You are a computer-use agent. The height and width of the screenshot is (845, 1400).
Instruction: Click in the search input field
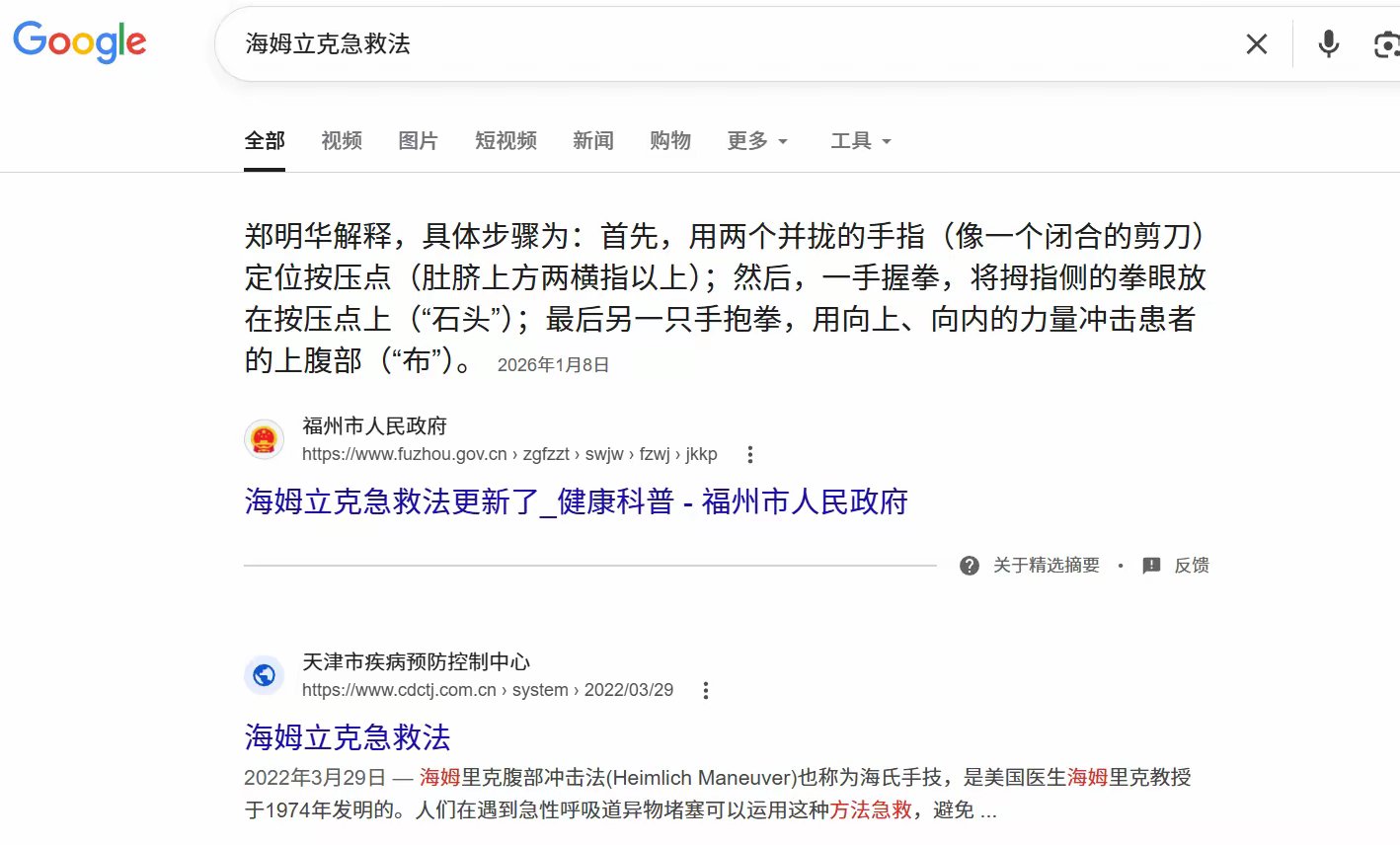click(x=691, y=44)
